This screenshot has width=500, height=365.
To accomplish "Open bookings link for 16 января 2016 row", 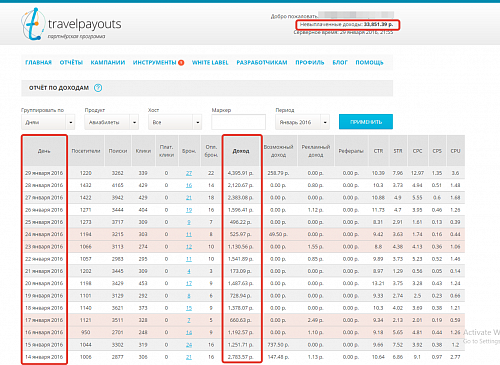I will pyautogui.click(x=189, y=333).
